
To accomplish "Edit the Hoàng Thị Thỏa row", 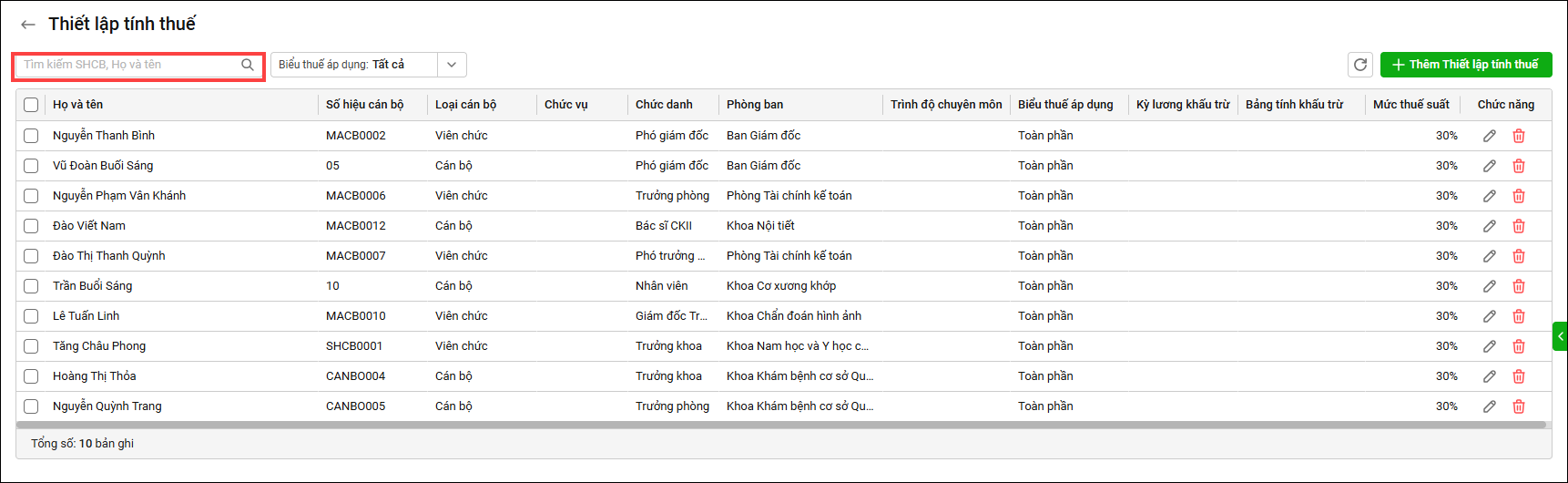I will tap(1490, 376).
